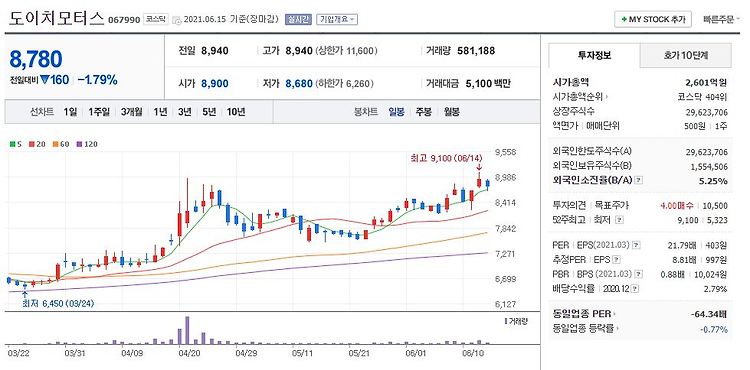Click 저가 value 8,680
Viewport: 750px width, 370px height.
coord(299,84)
